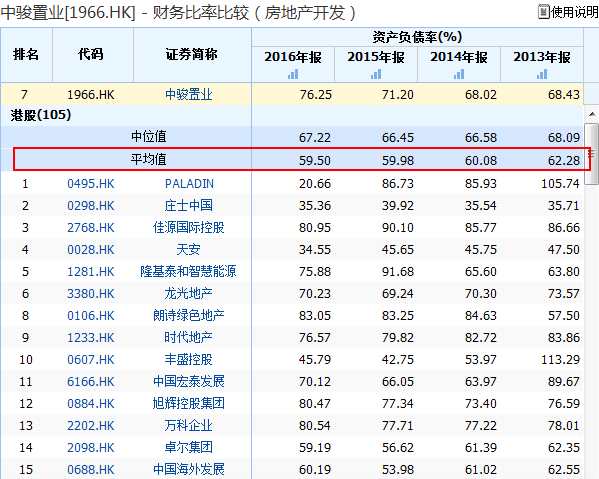
Task: Select the 资产负债率(%) group header
Action: [417, 37]
